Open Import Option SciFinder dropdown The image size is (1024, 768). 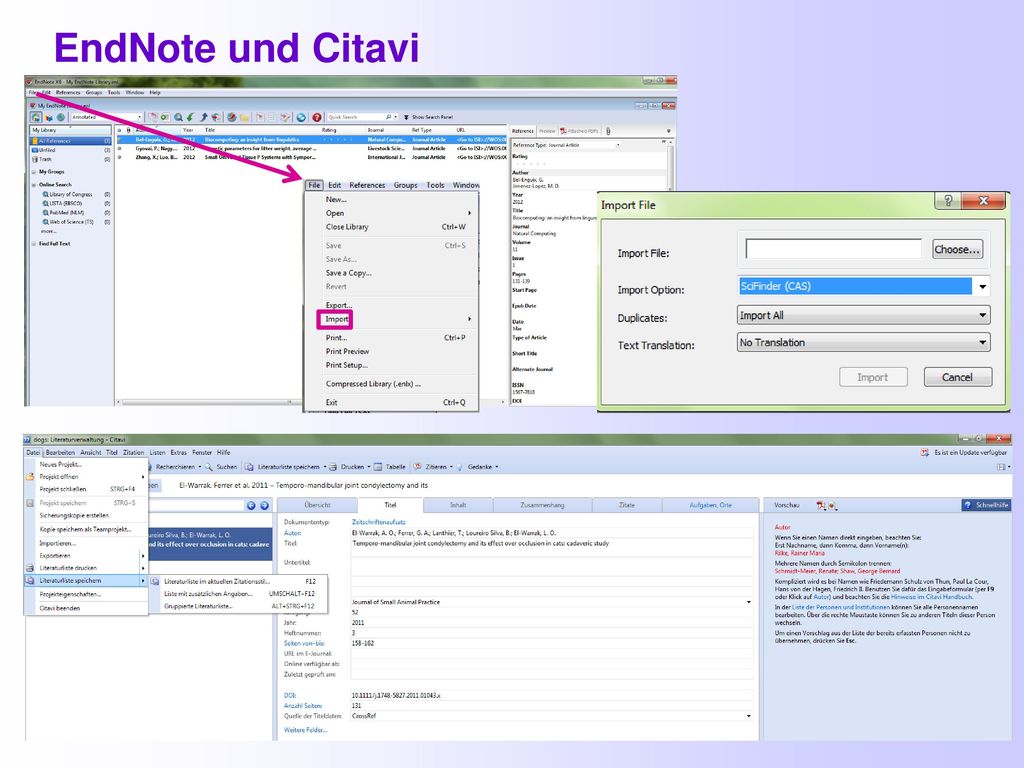(x=982, y=286)
